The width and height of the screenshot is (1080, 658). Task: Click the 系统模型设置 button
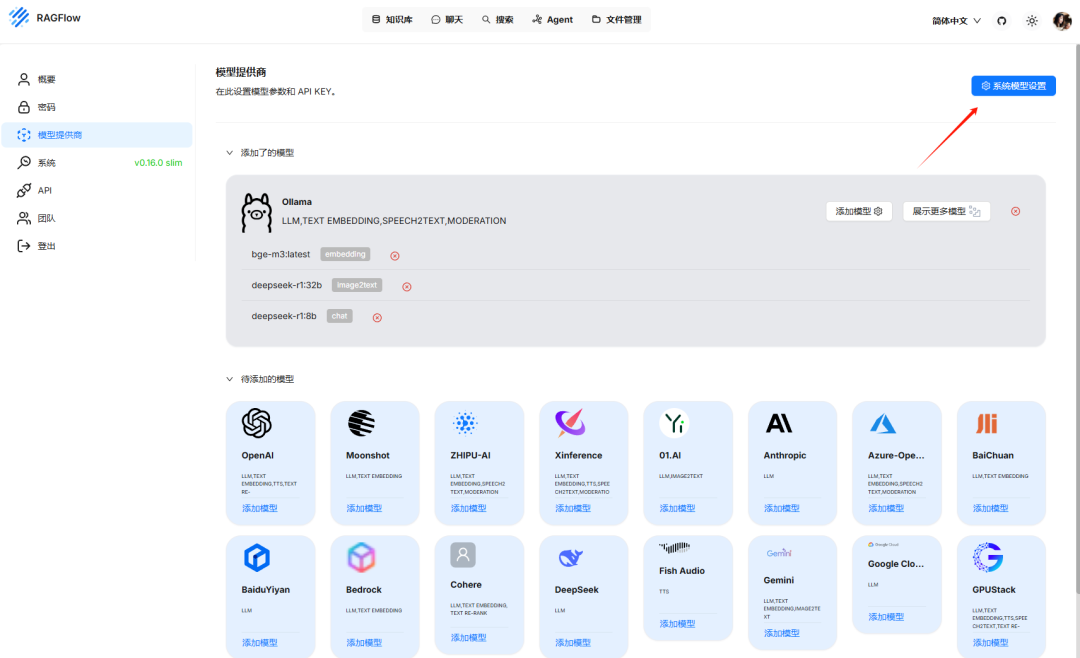pyautogui.click(x=1013, y=85)
